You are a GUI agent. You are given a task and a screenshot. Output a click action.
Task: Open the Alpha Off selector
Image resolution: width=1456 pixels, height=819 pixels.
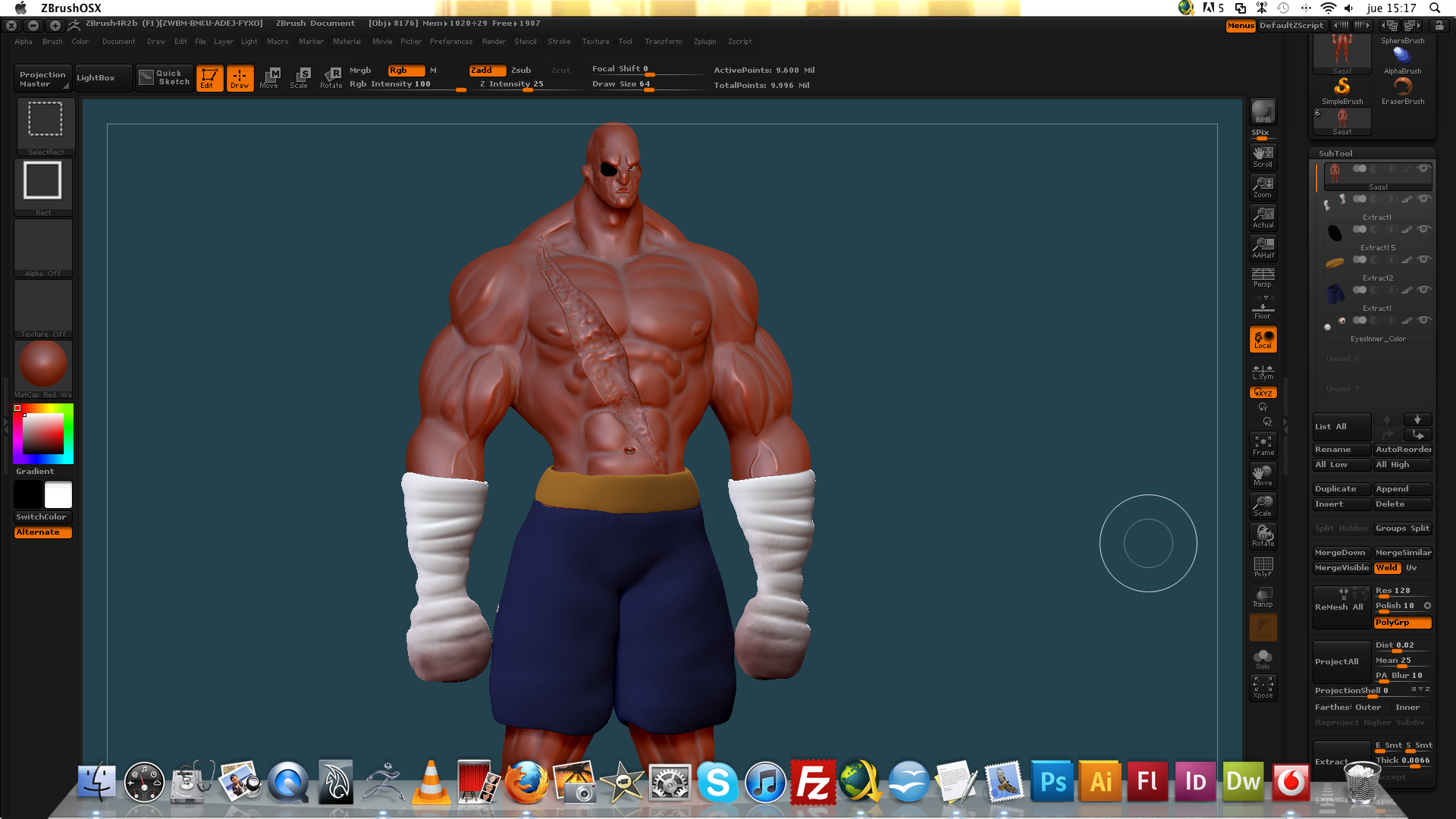(x=43, y=246)
